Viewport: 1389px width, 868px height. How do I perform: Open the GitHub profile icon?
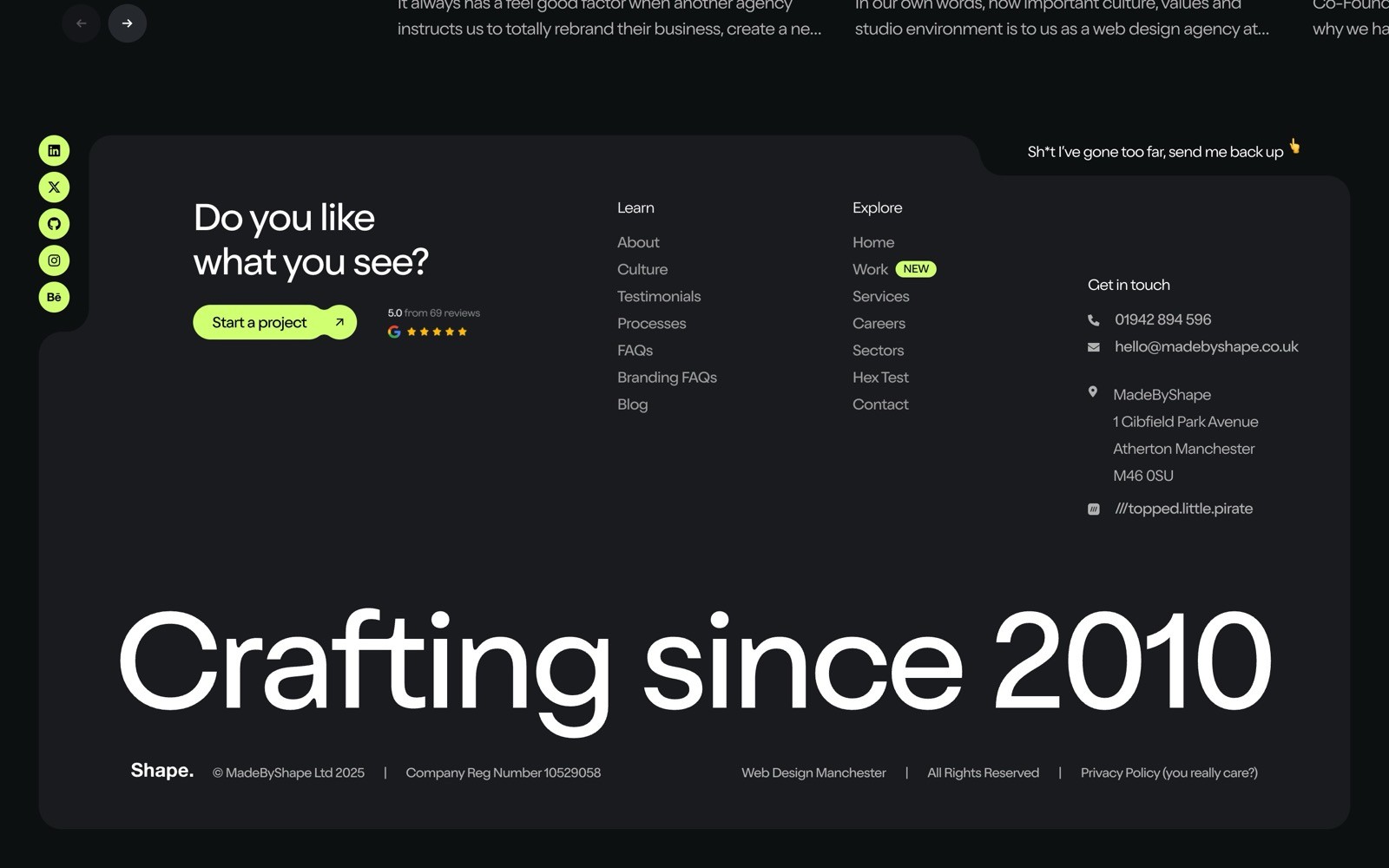[54, 224]
